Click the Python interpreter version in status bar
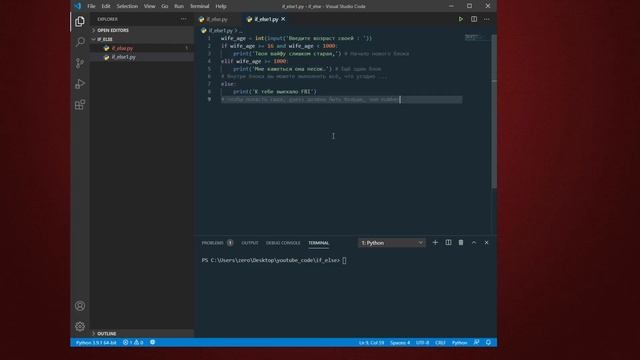The image size is (640, 360). pos(96,342)
